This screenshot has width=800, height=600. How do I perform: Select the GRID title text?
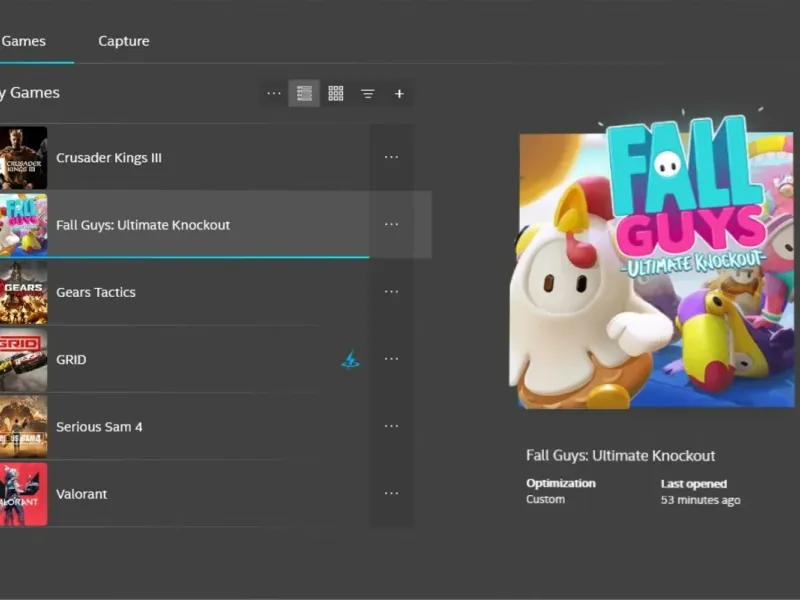pos(71,360)
